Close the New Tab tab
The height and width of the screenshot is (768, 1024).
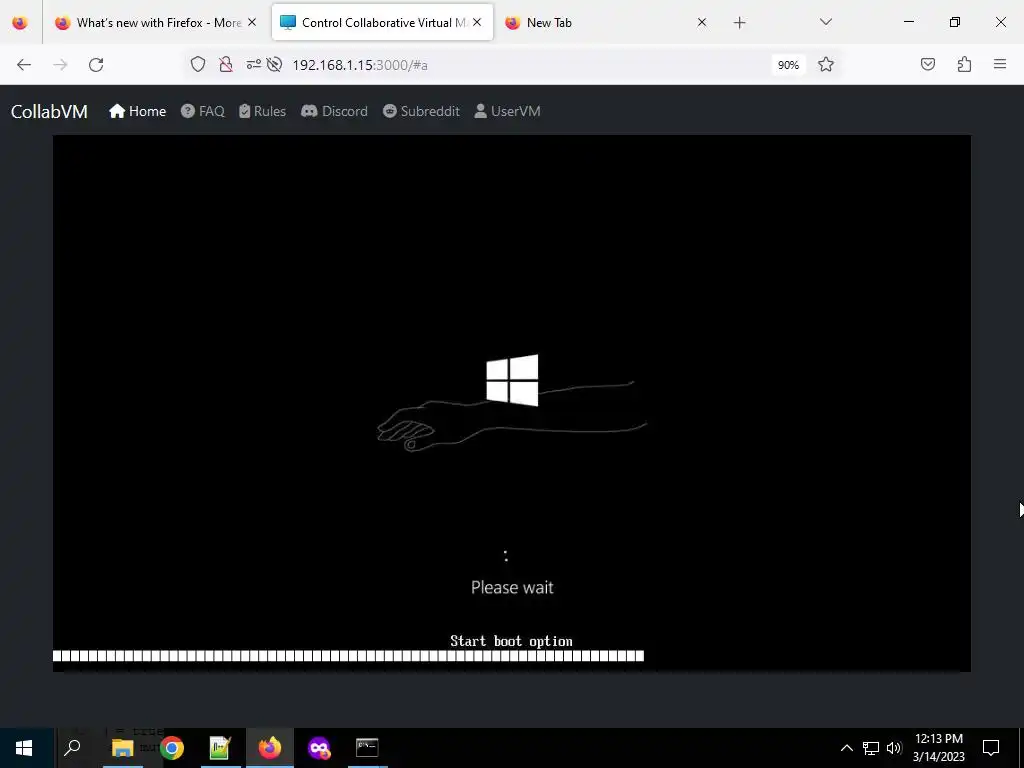(x=702, y=23)
